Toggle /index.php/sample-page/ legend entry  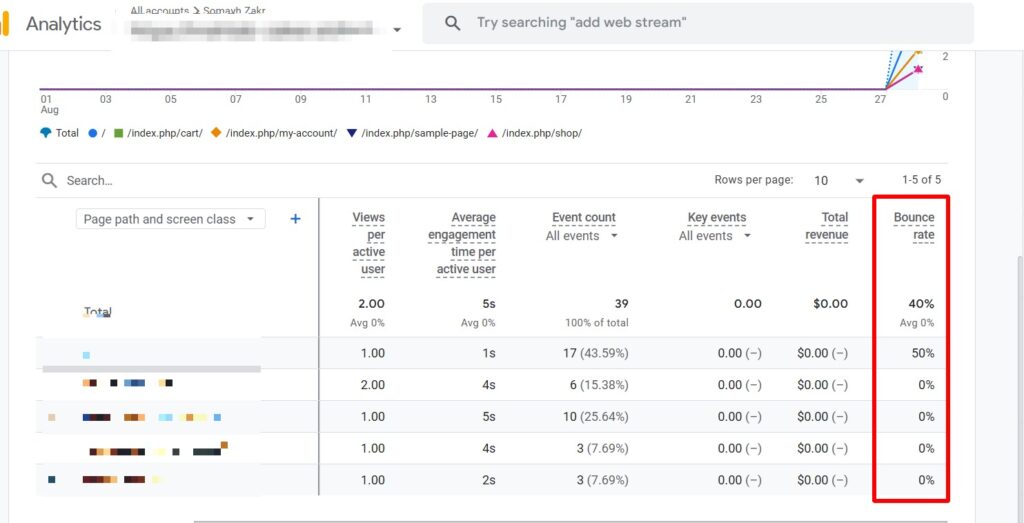pos(413,133)
